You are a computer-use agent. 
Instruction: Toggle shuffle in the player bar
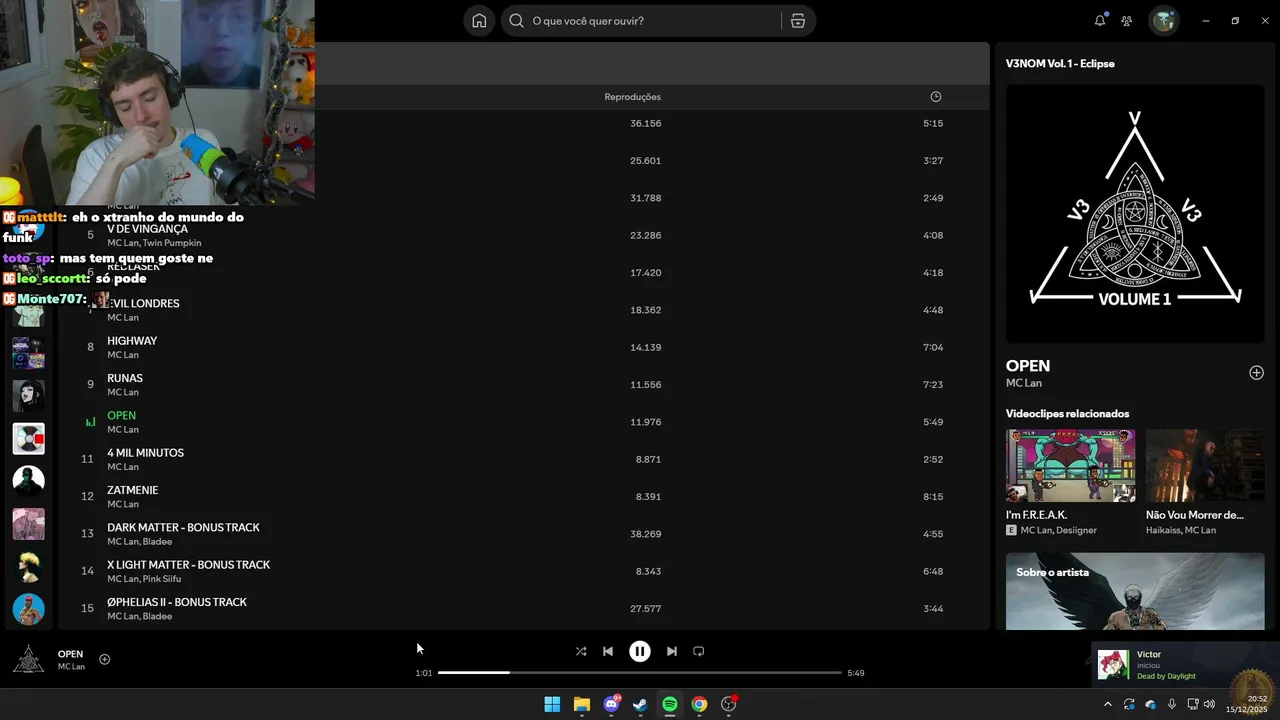pyautogui.click(x=581, y=651)
